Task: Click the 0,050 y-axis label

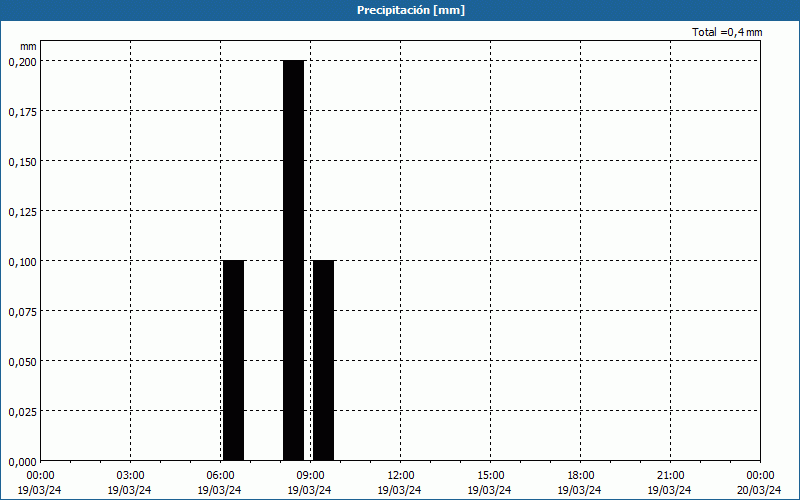Action: tap(22, 362)
